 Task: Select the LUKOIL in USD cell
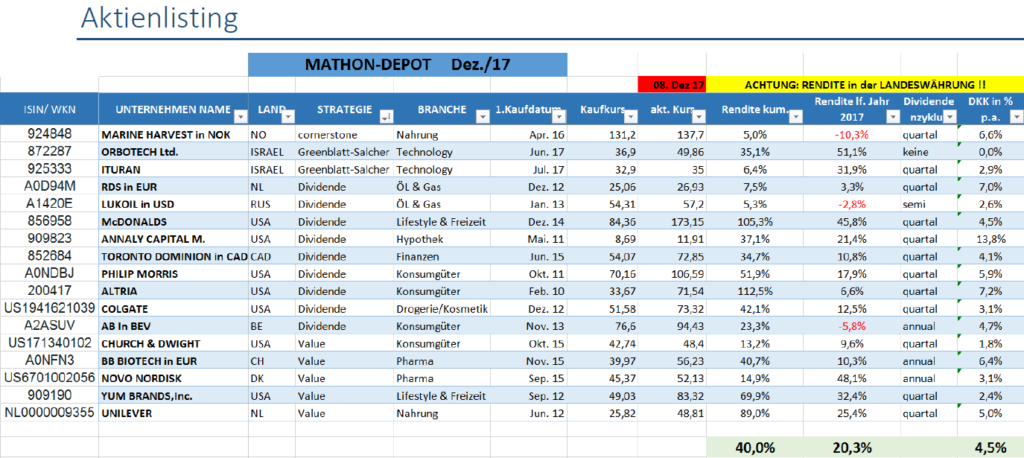point(173,204)
